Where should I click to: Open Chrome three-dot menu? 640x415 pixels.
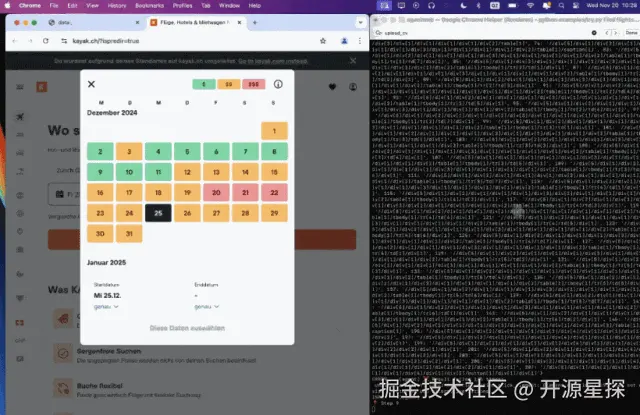(360, 41)
